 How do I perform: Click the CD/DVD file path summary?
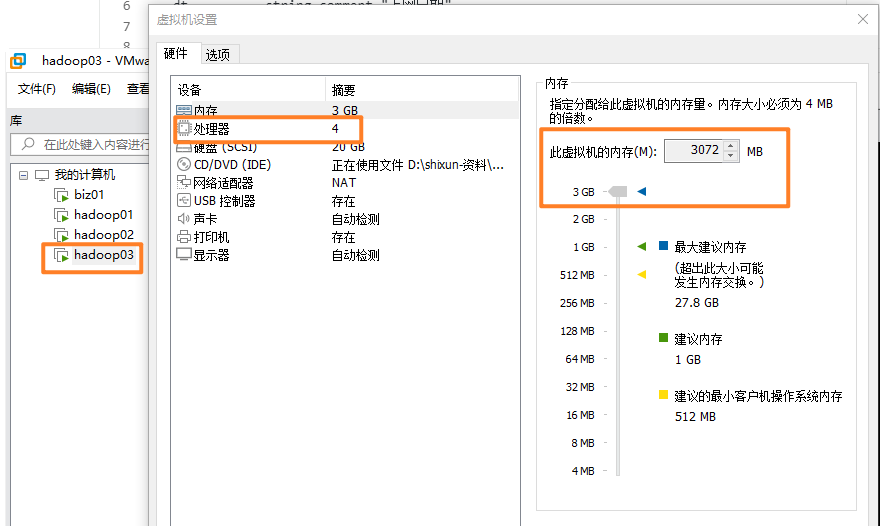418,165
